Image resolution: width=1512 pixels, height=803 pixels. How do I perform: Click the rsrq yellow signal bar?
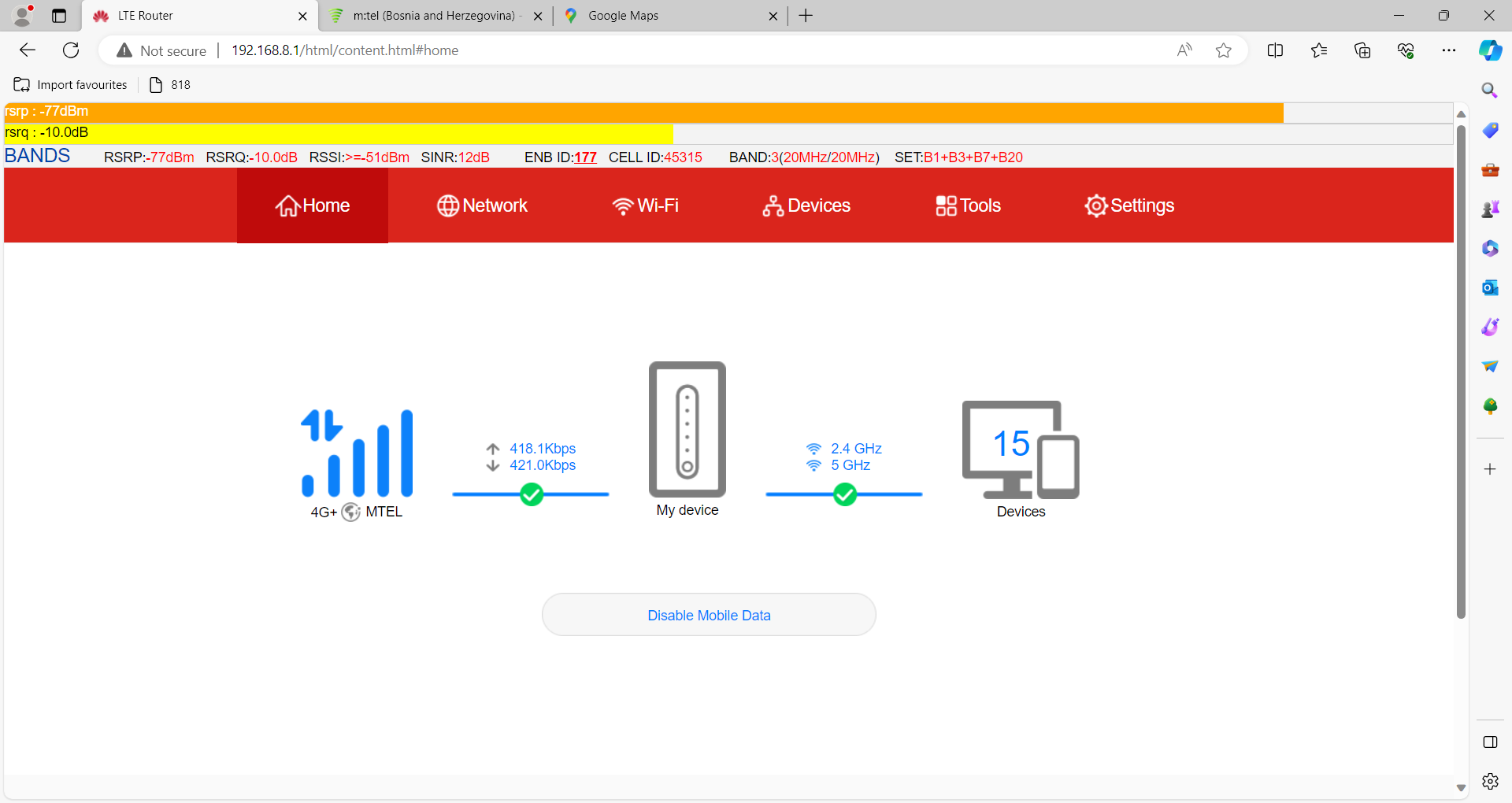[x=339, y=133]
